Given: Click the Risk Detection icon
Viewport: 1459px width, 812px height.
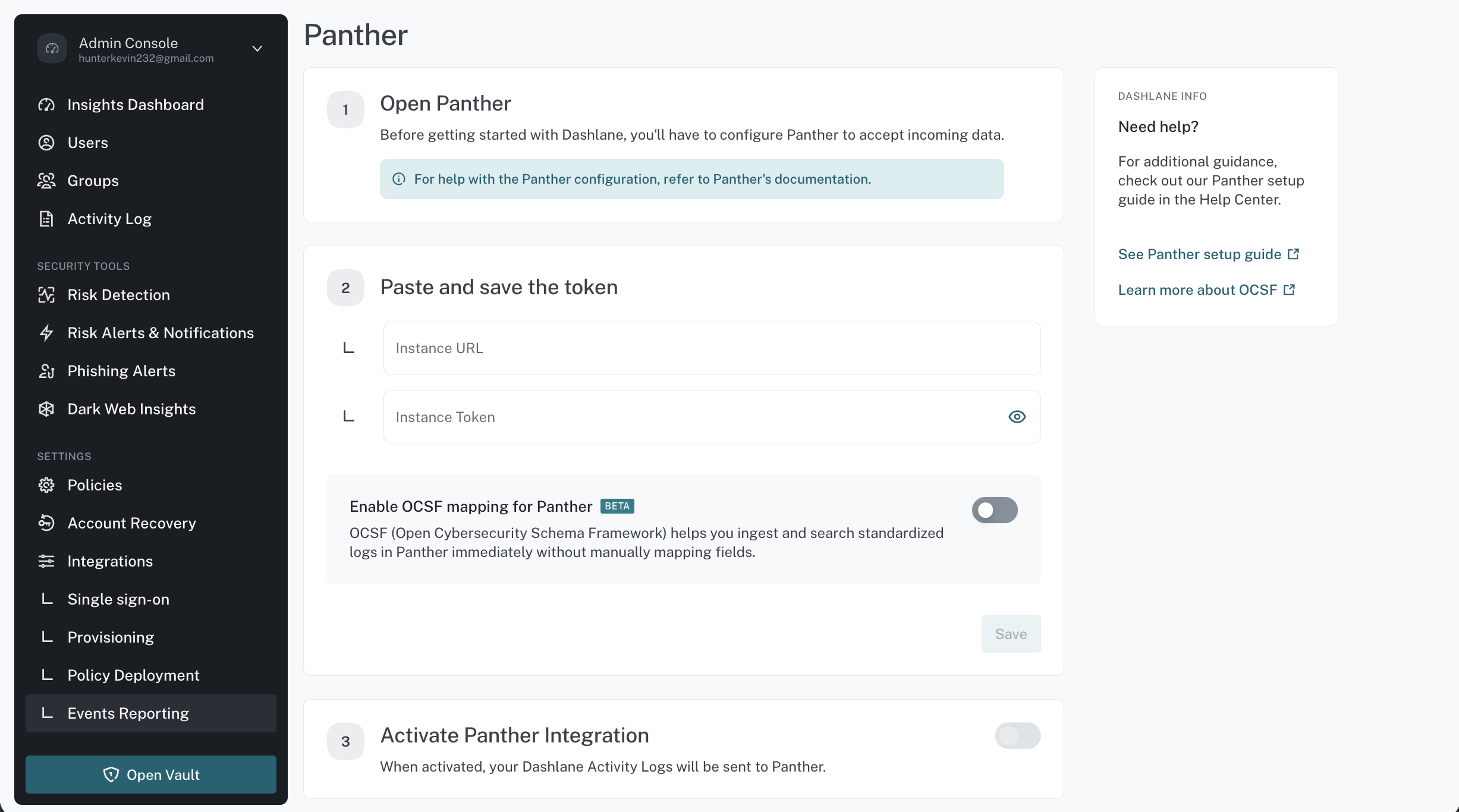Looking at the screenshot, I should pos(46,295).
